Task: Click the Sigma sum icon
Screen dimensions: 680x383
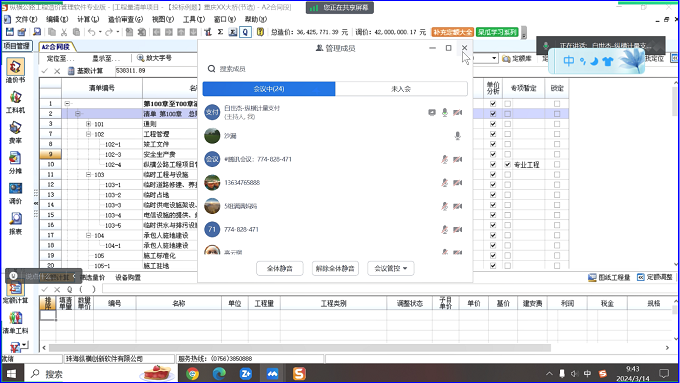Action: [220, 32]
